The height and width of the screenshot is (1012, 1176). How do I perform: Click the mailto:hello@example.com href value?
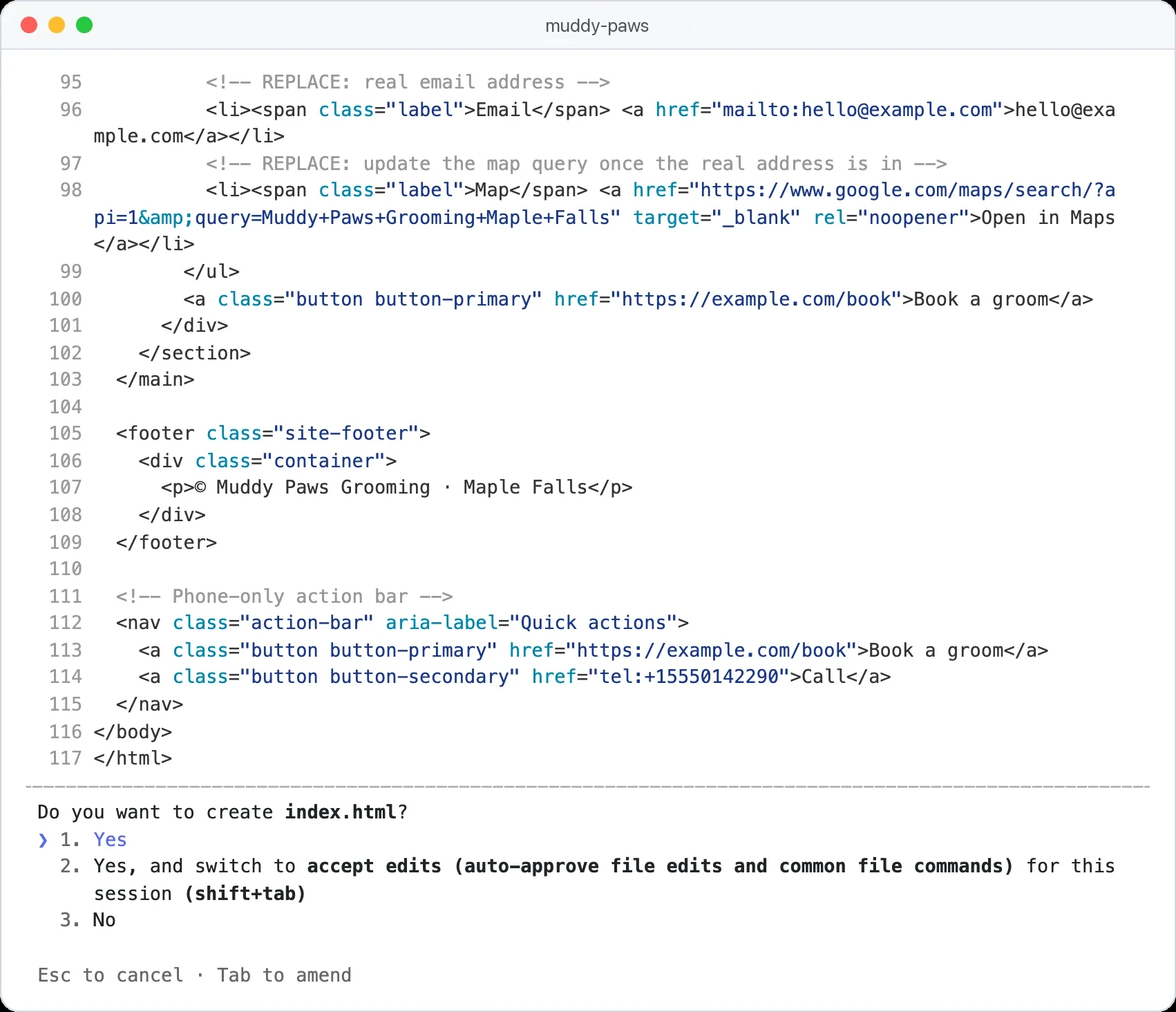pos(857,110)
